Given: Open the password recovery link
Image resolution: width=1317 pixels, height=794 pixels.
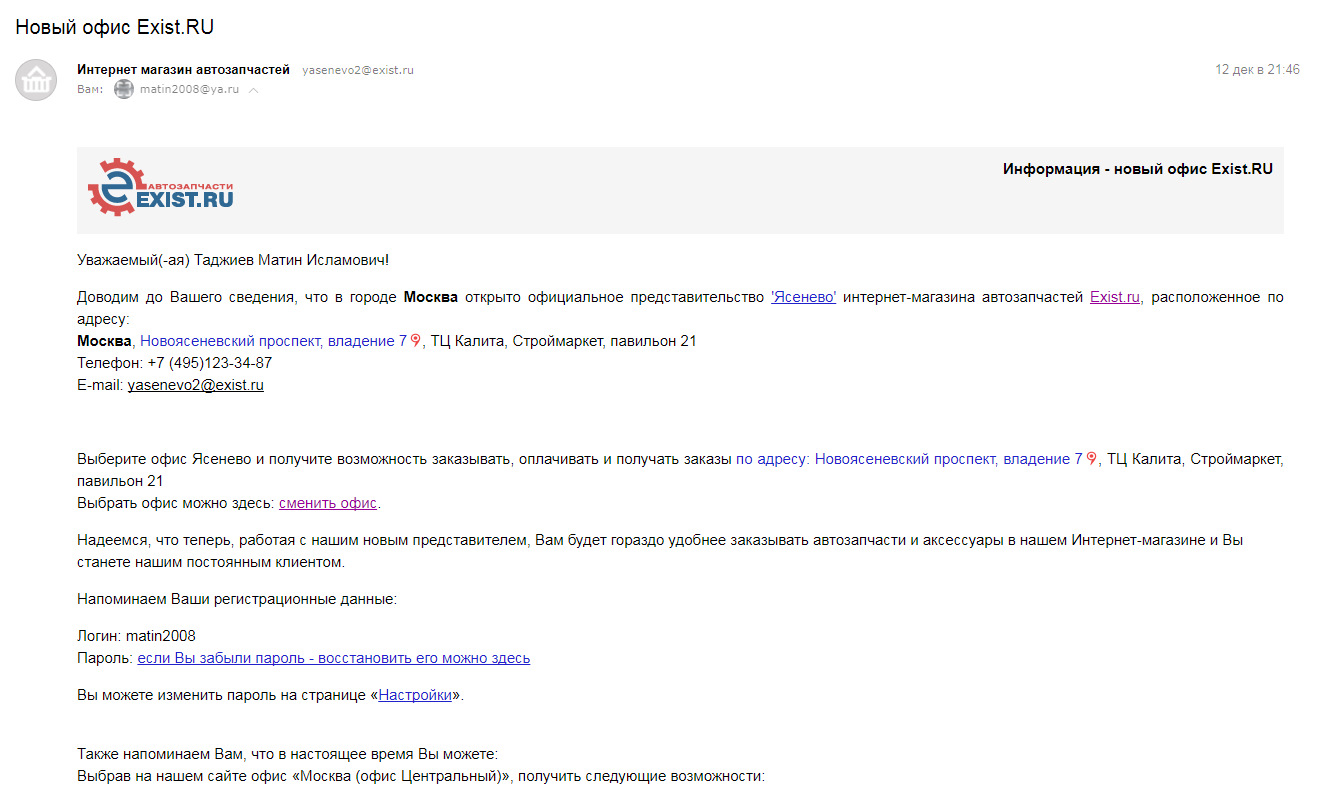Looking at the screenshot, I should (333, 658).
